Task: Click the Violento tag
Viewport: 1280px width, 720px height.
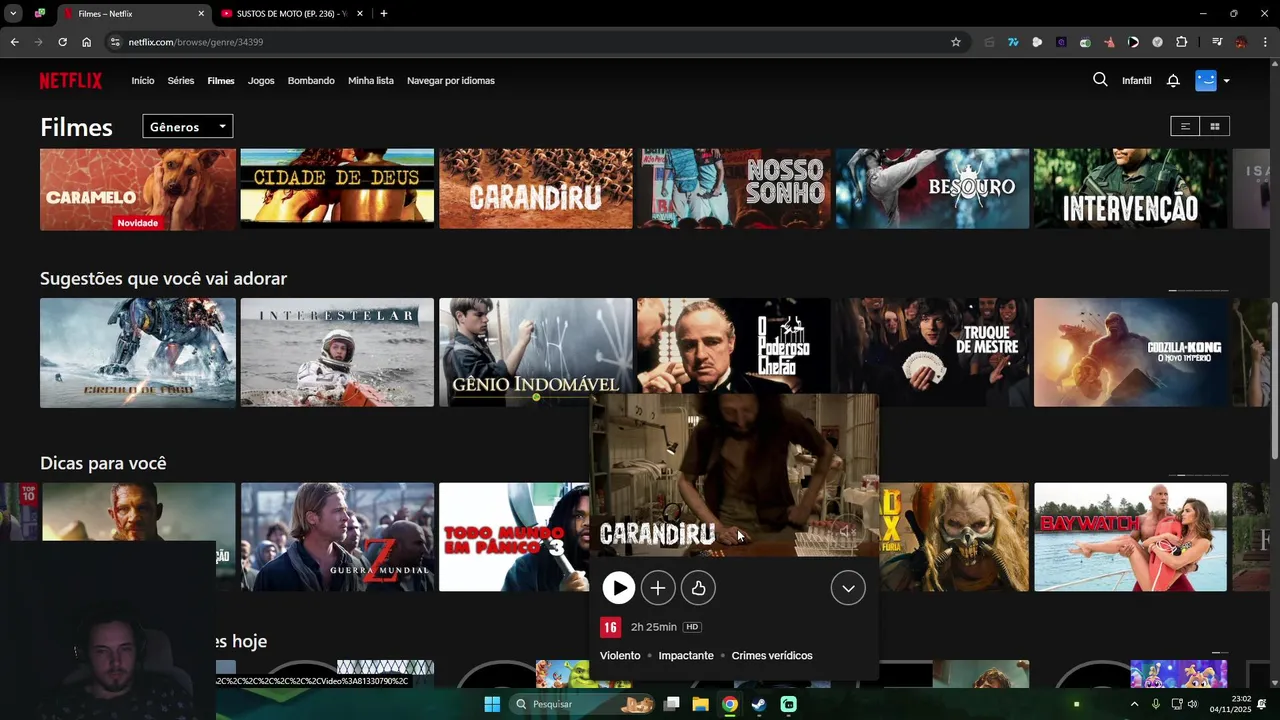Action: (620, 656)
